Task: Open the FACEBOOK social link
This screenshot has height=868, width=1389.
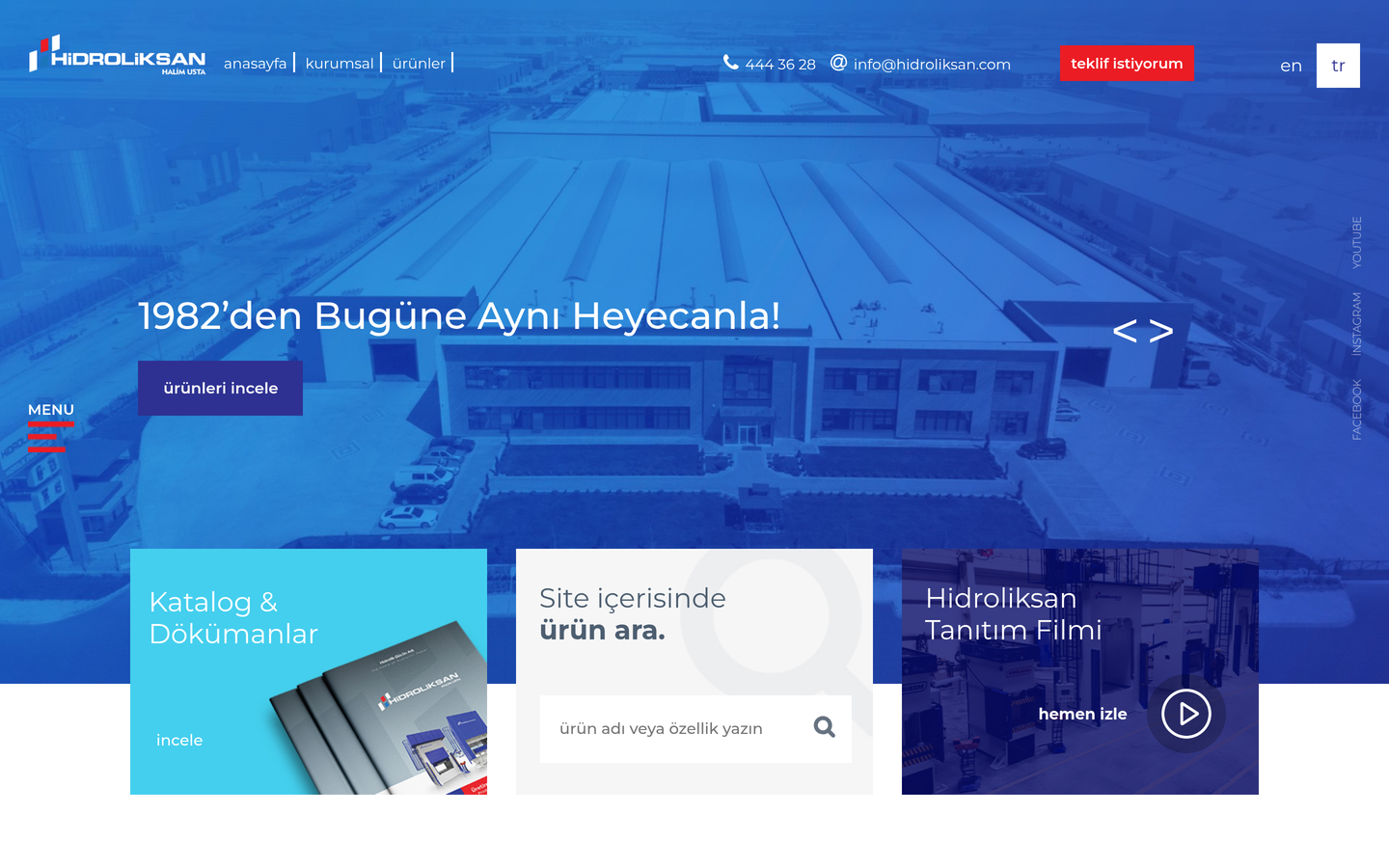Action: pos(1356,410)
